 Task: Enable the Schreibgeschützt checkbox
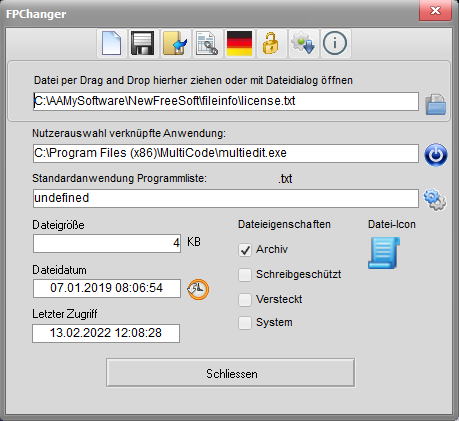click(x=245, y=275)
